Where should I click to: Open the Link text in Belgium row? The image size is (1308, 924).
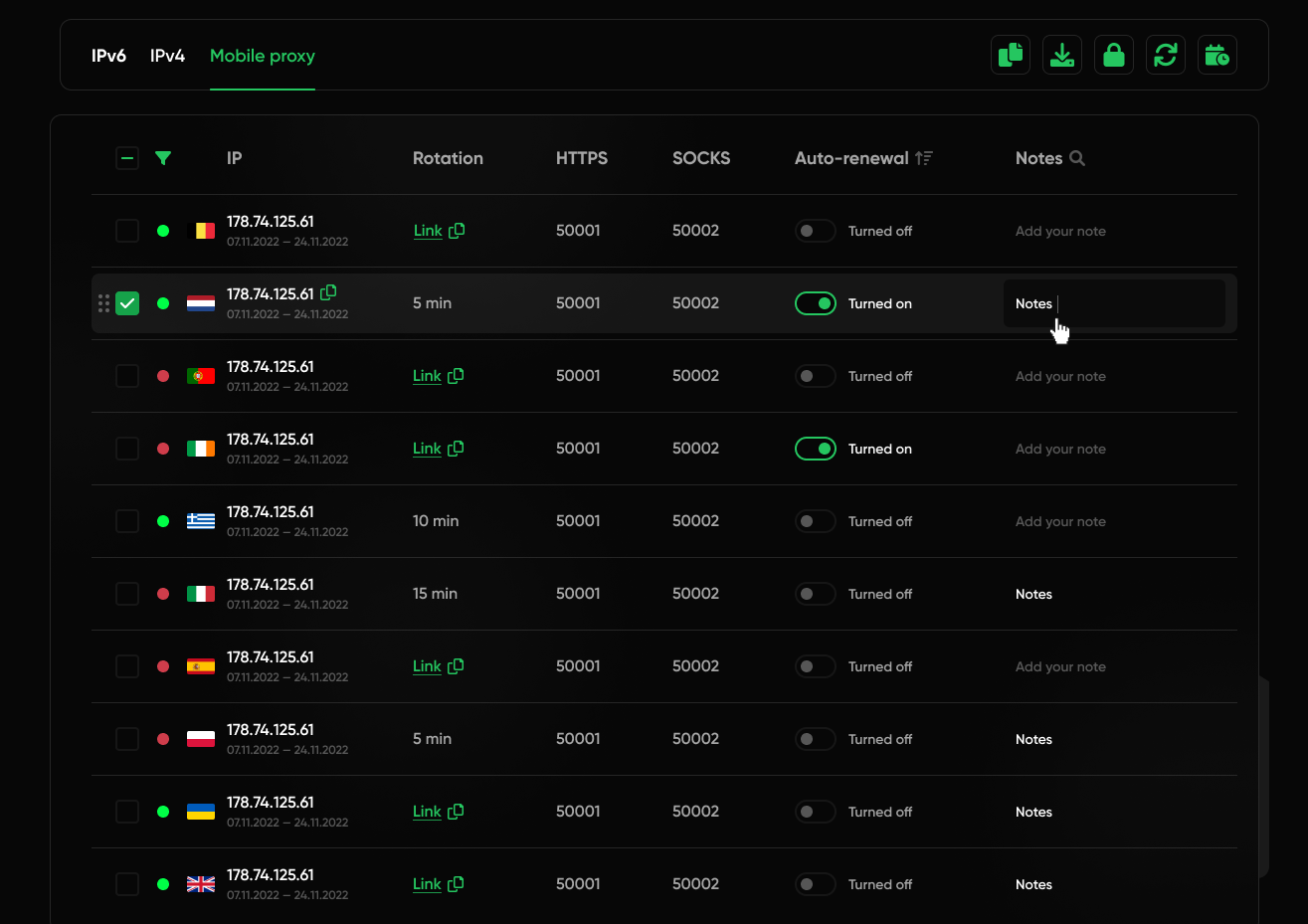coord(428,231)
